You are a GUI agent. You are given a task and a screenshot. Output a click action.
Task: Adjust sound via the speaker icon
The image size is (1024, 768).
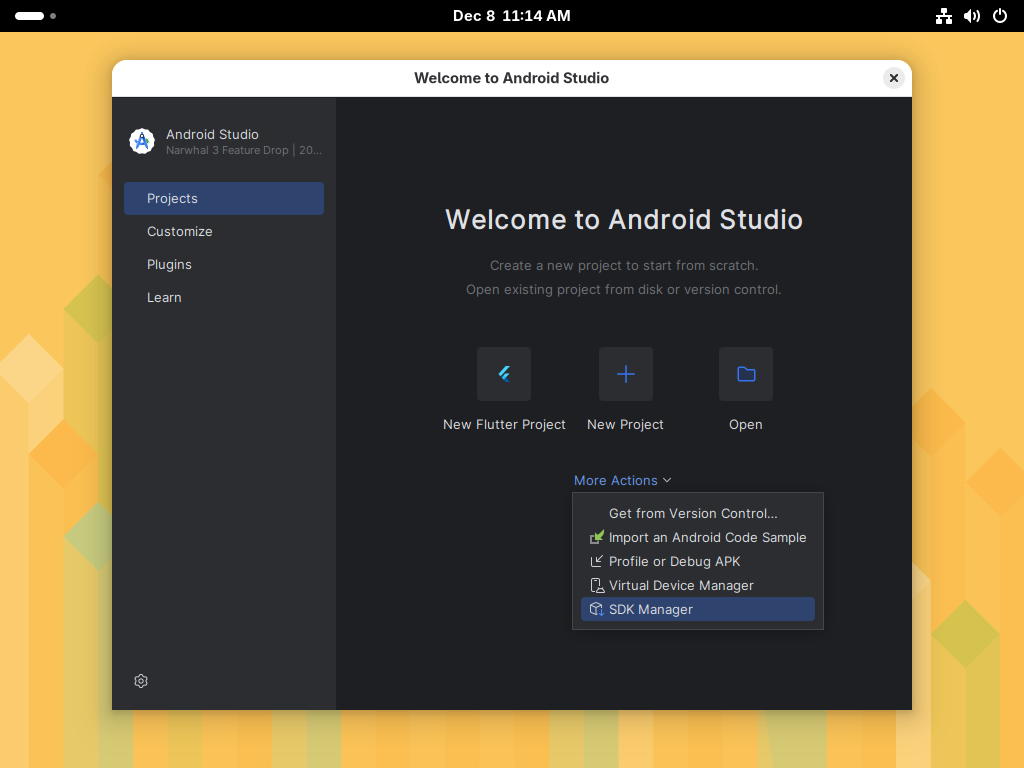971,16
